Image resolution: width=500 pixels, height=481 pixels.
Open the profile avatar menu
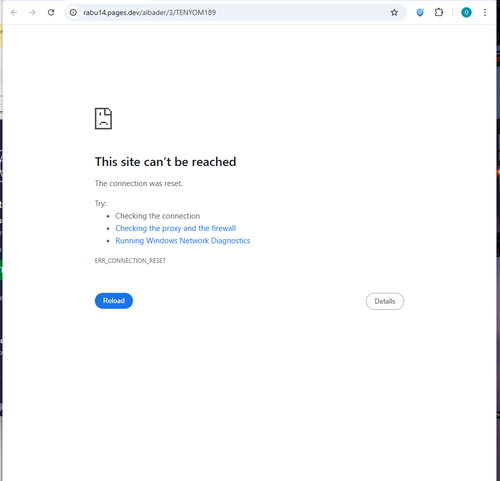[x=466, y=13]
